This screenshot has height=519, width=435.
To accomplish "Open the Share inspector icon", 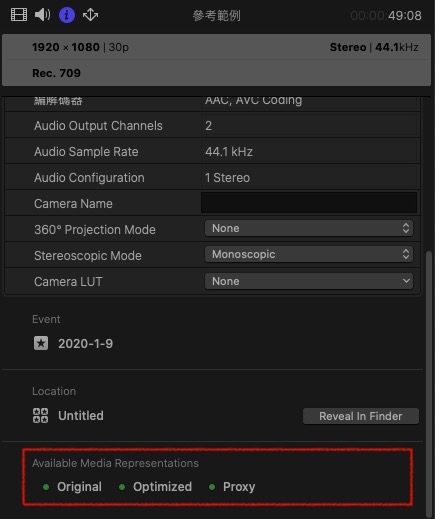I will pos(90,15).
